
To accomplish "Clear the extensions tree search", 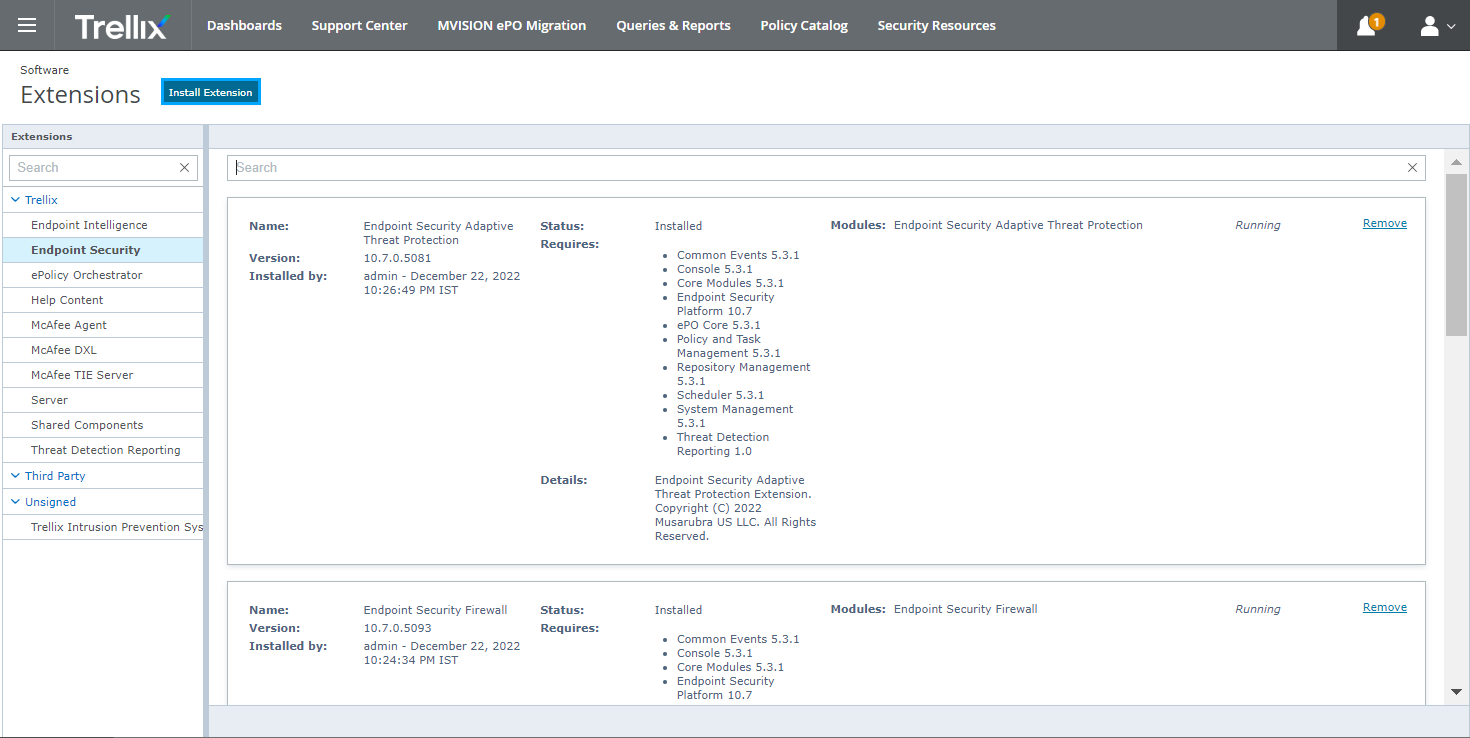I will tap(184, 168).
